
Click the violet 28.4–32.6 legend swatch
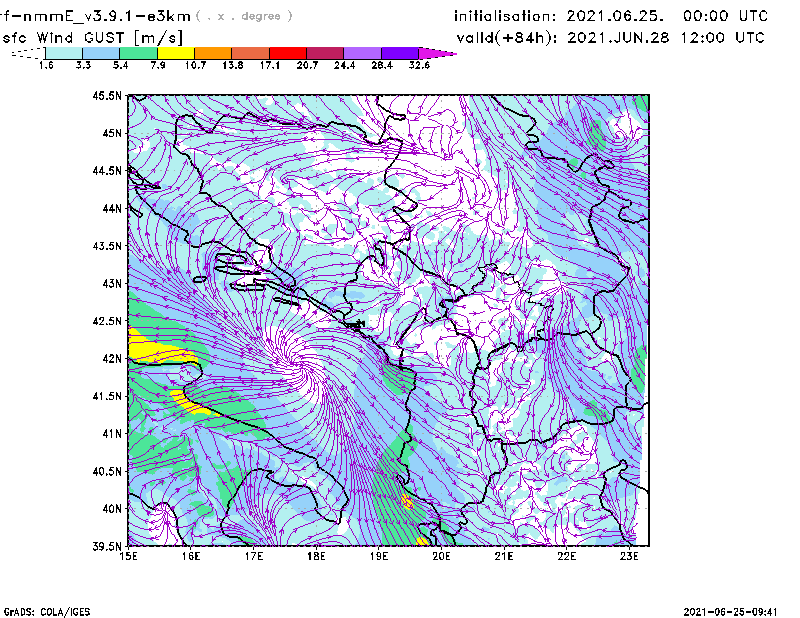pos(400,53)
